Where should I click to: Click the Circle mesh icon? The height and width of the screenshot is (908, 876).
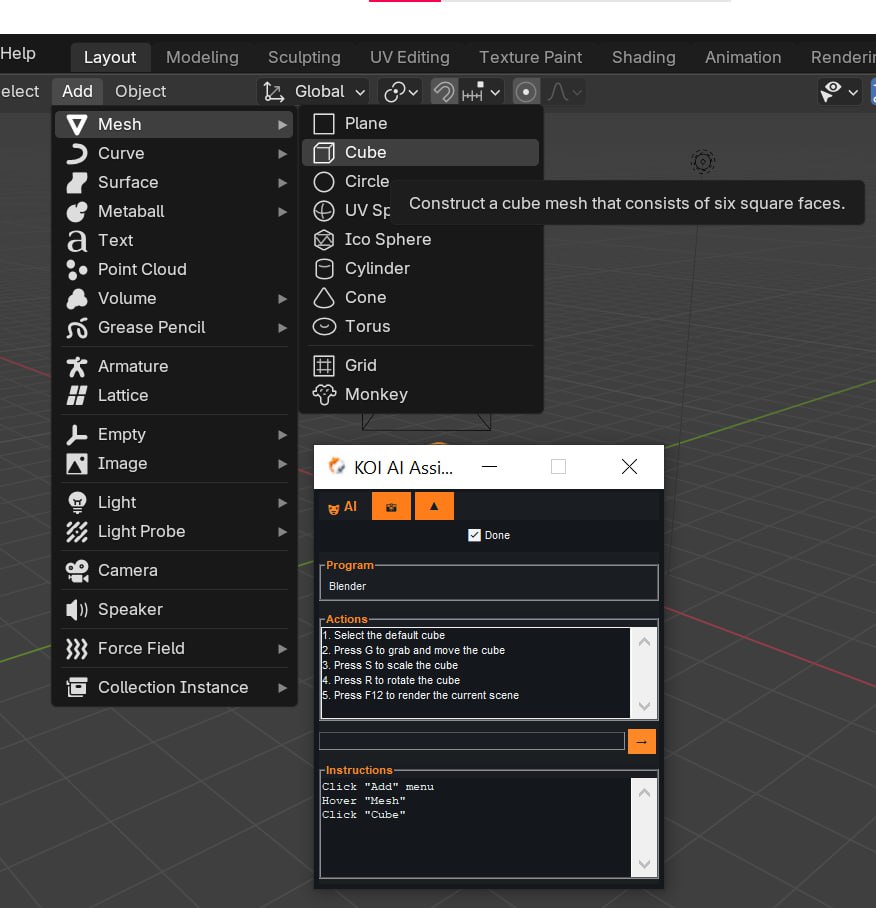coord(324,182)
